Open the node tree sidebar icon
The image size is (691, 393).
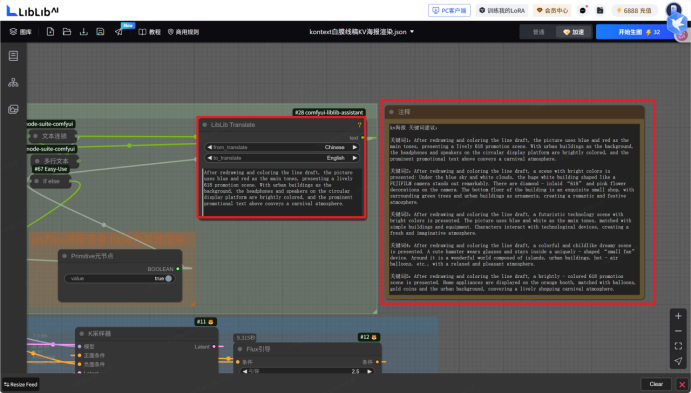(13, 82)
